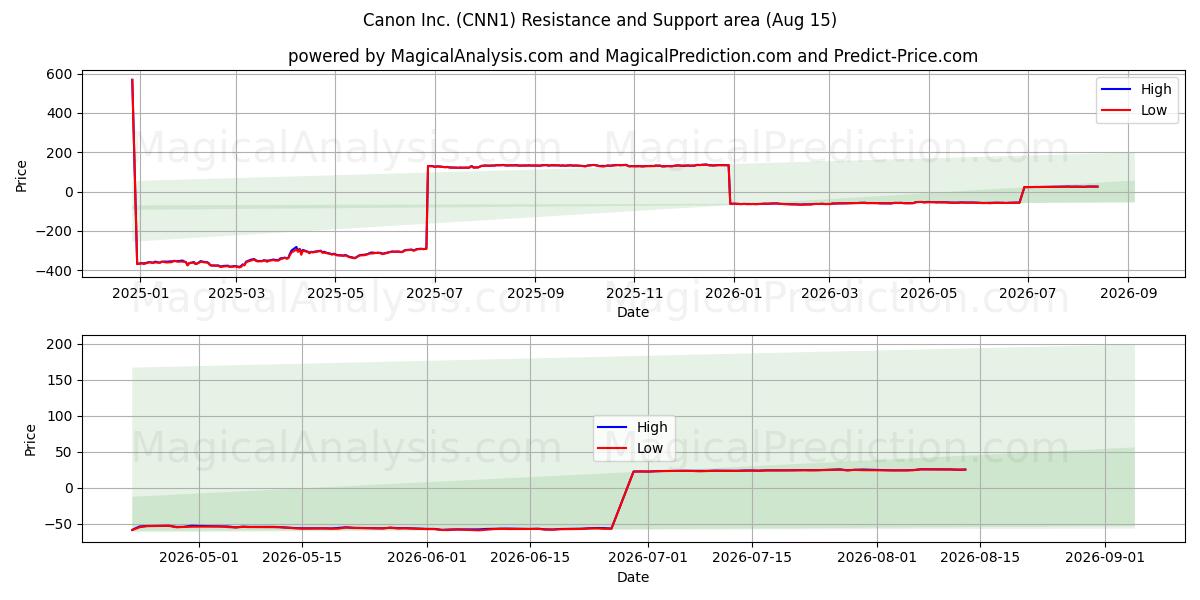
Task: Click the 'powered by MagicalAnalysis.com' subtitle line
Action: point(633,56)
